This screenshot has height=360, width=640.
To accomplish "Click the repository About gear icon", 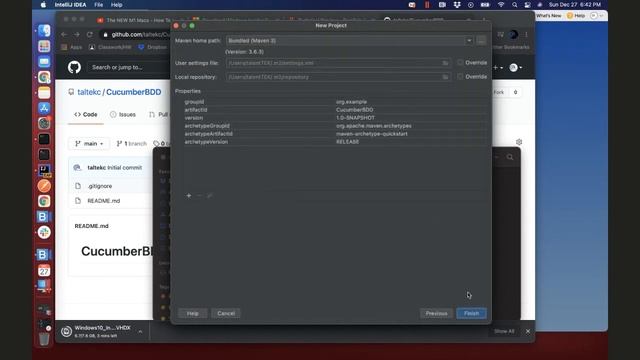I will click(x=519, y=142).
